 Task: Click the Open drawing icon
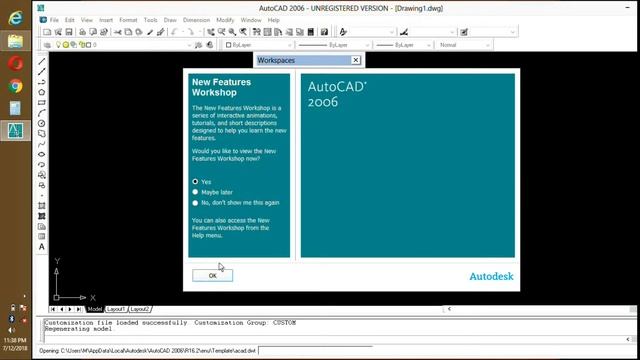pyautogui.click(x=58, y=32)
